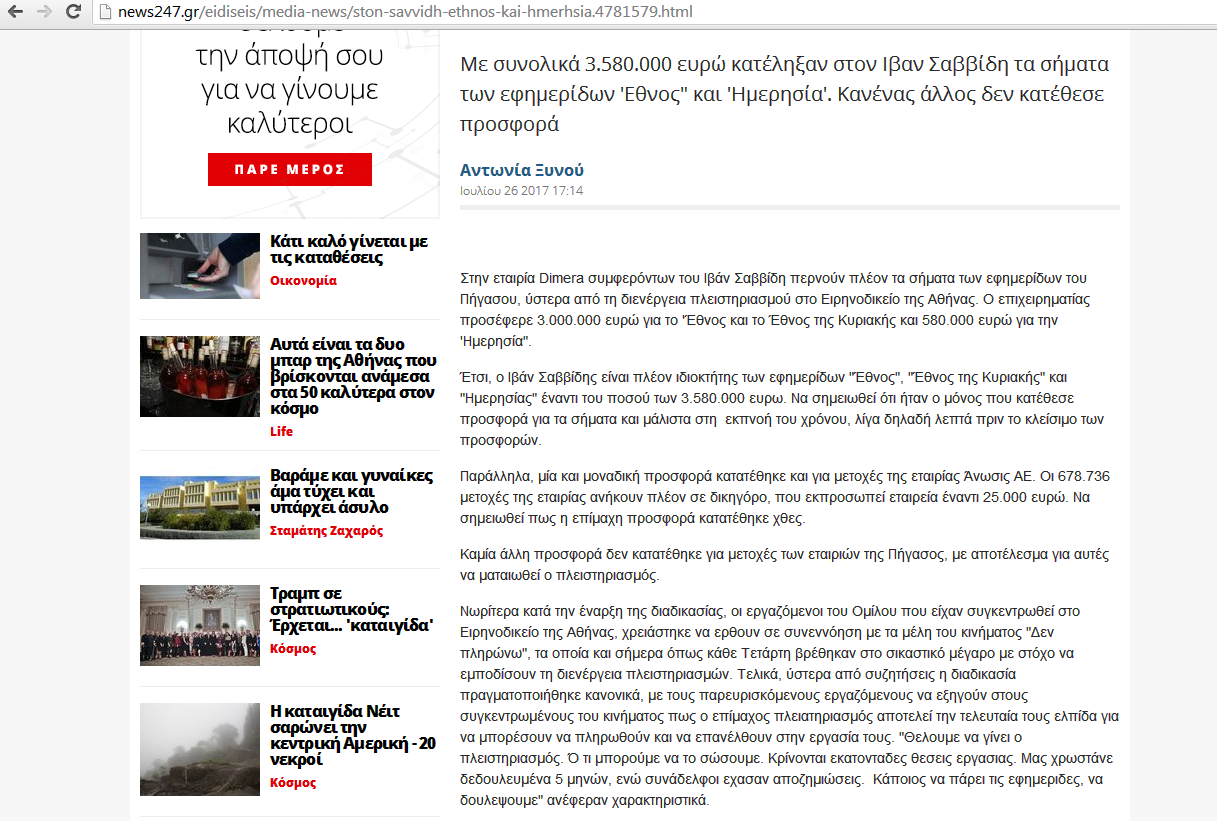Open the red cocktails bar thumbnail

[200, 376]
